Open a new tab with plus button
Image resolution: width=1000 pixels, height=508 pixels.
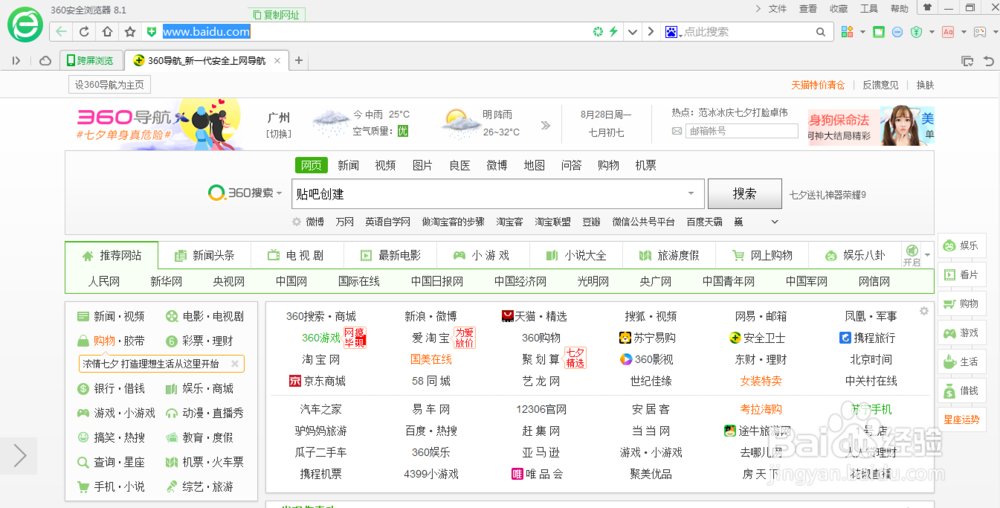point(298,61)
